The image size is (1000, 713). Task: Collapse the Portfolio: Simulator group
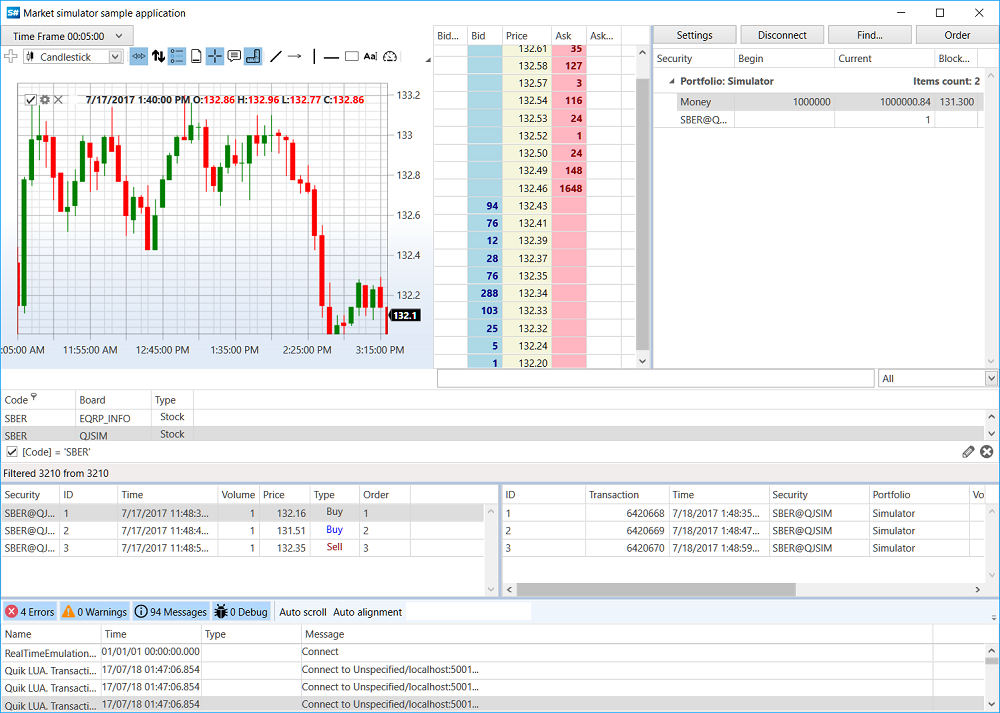click(x=671, y=82)
